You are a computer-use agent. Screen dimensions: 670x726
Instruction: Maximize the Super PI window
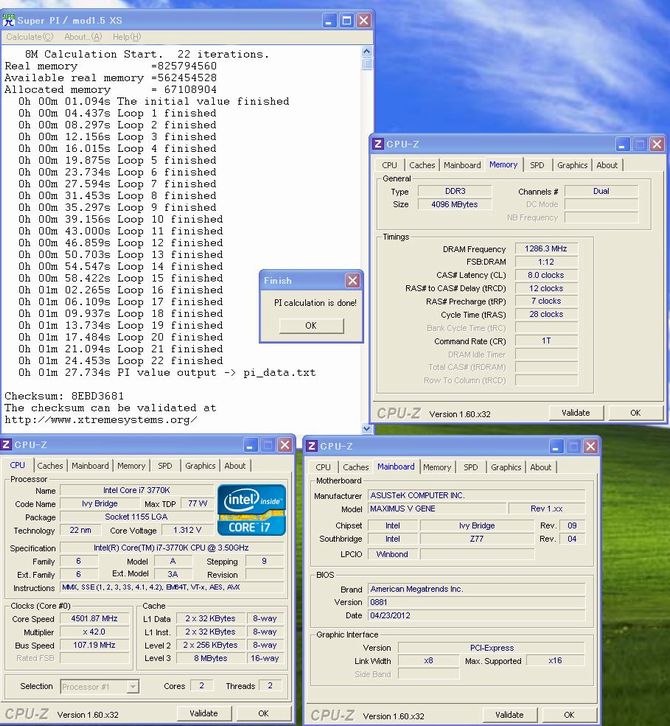pyautogui.click(x=346, y=20)
